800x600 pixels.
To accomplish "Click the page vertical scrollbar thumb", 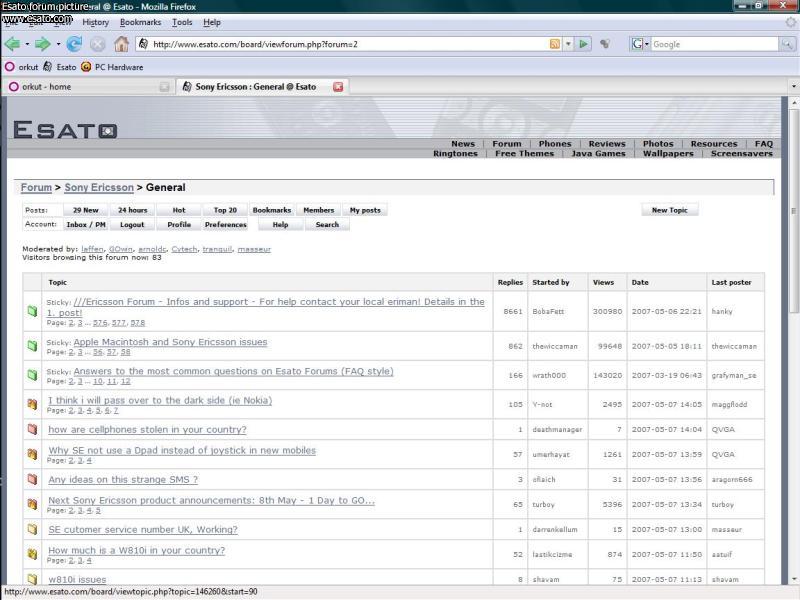I will [794, 210].
